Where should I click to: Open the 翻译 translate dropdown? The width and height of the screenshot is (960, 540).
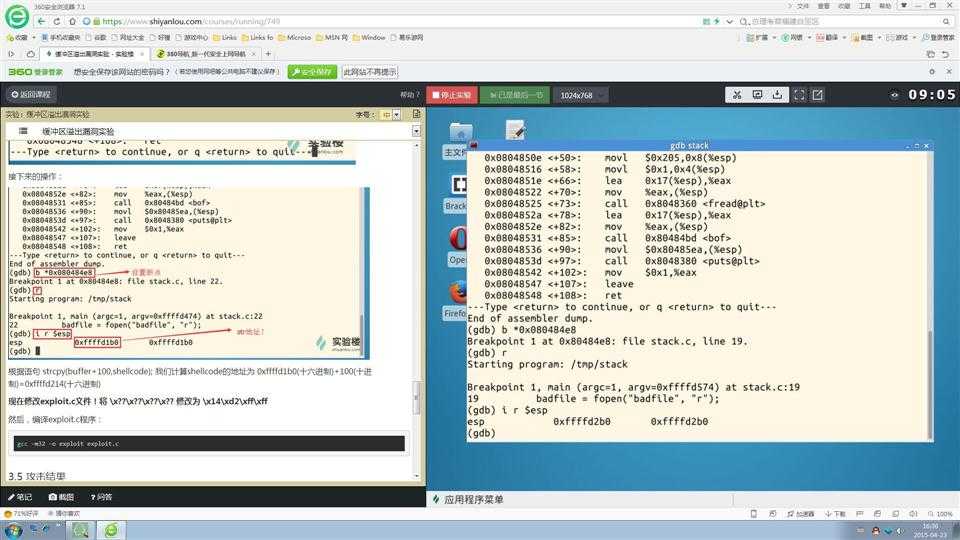[830, 37]
